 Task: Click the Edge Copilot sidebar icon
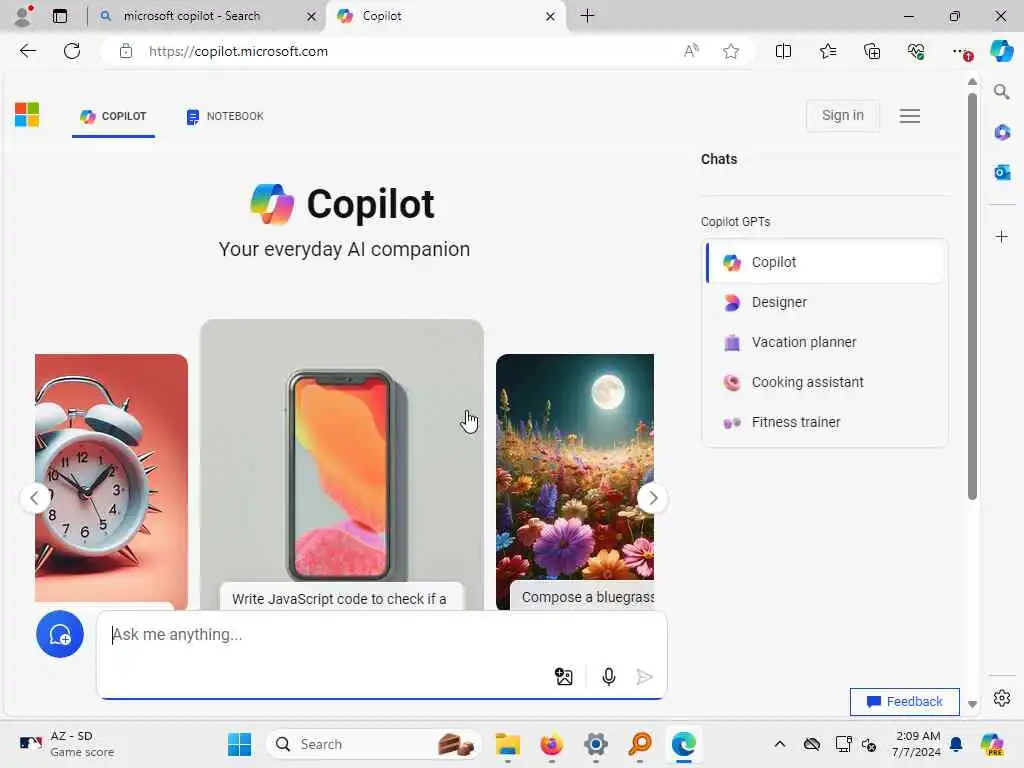click(x=1001, y=51)
